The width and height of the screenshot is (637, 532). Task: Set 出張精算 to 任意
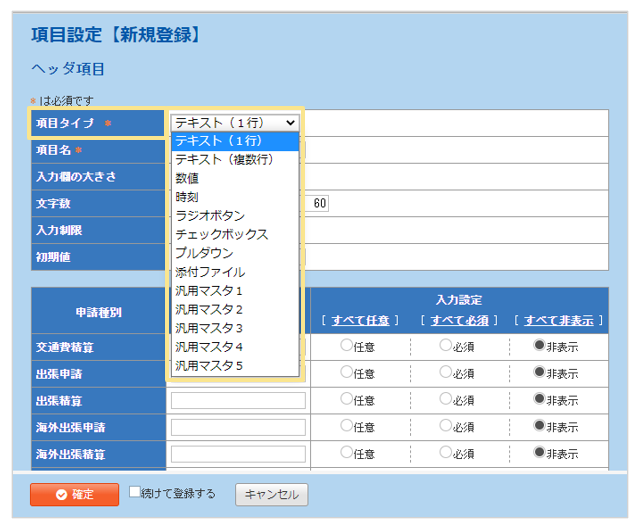point(347,399)
